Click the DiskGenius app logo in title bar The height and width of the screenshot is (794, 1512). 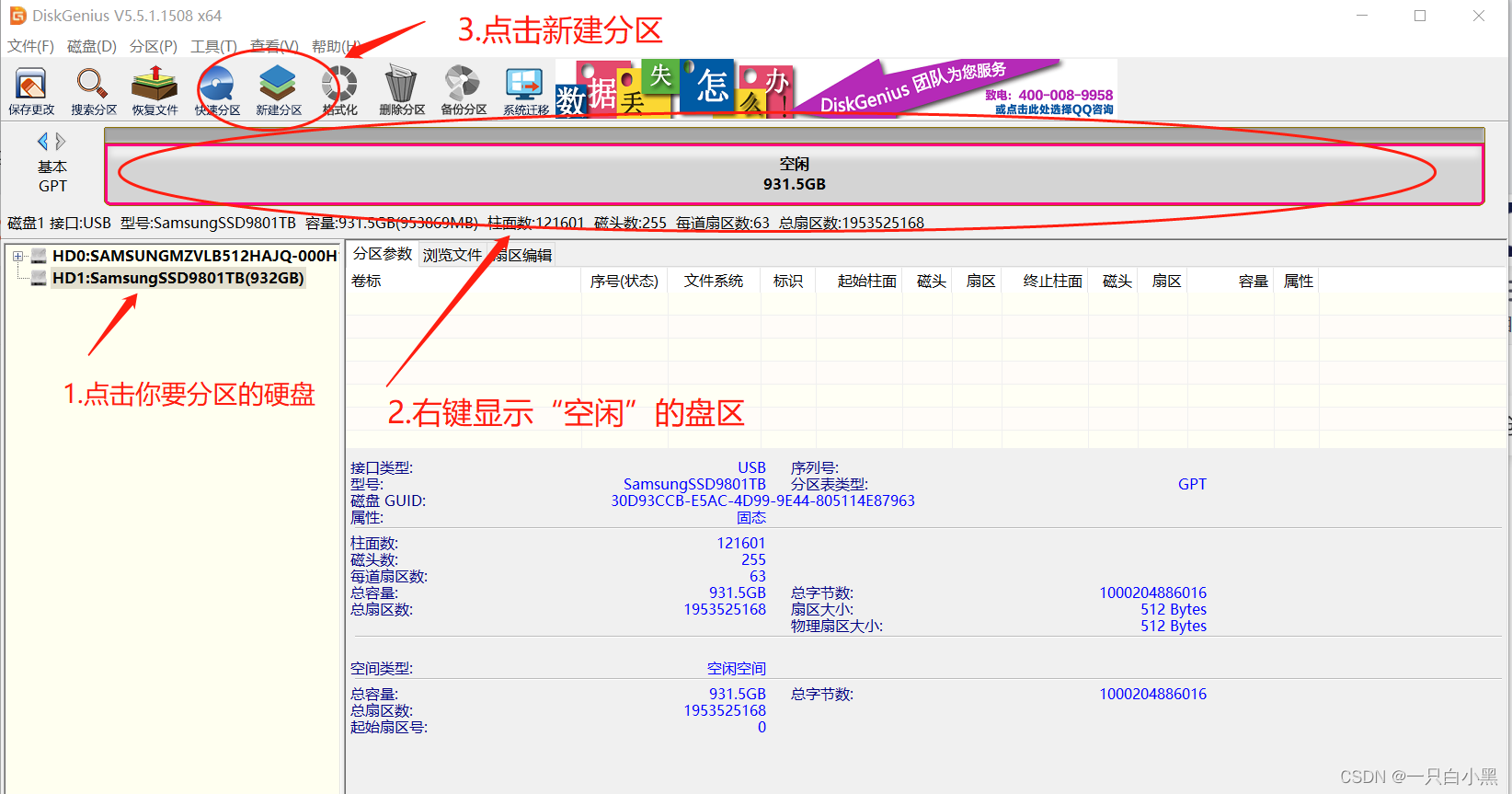(x=17, y=16)
